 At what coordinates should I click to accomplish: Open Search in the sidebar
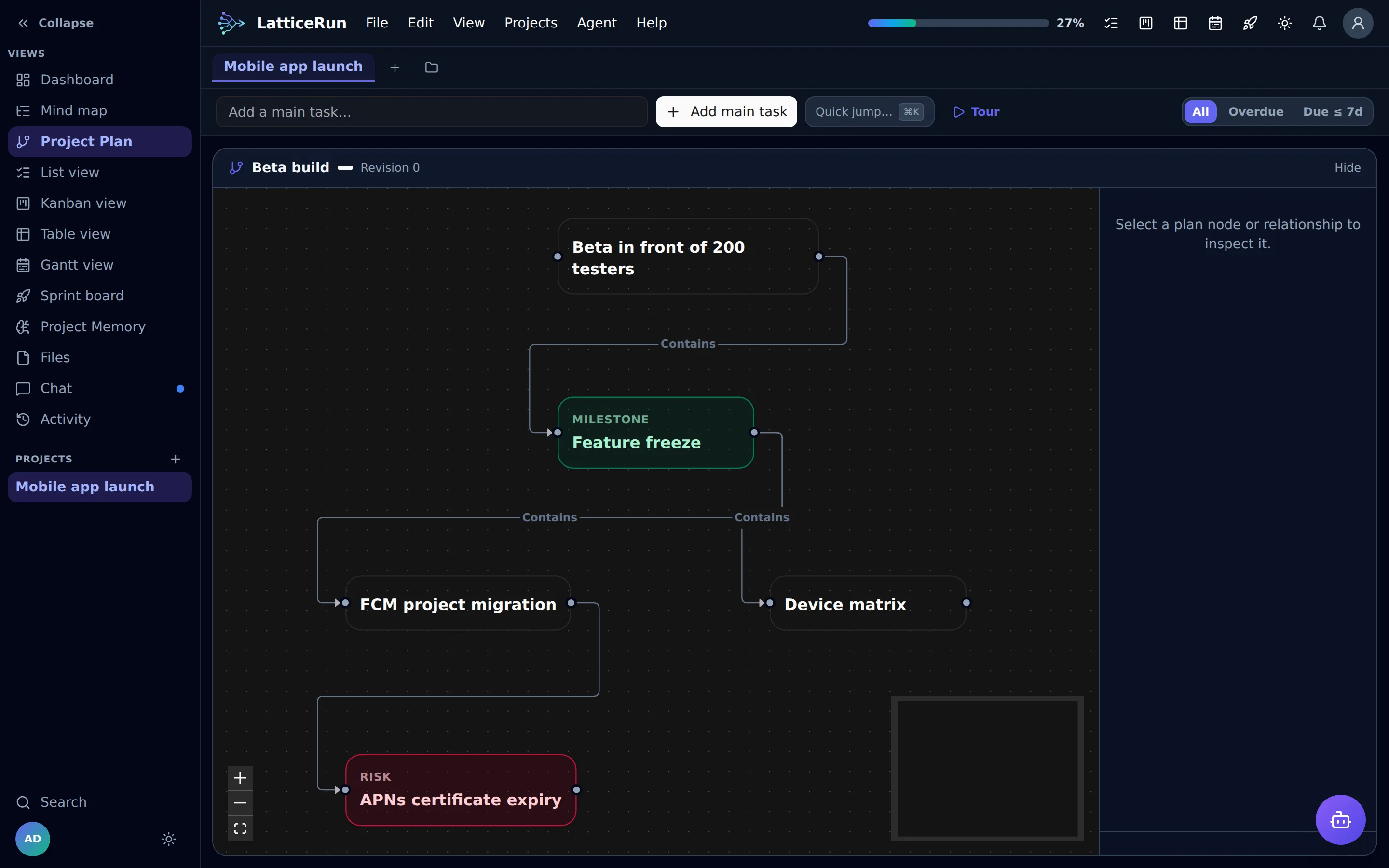tap(100, 802)
